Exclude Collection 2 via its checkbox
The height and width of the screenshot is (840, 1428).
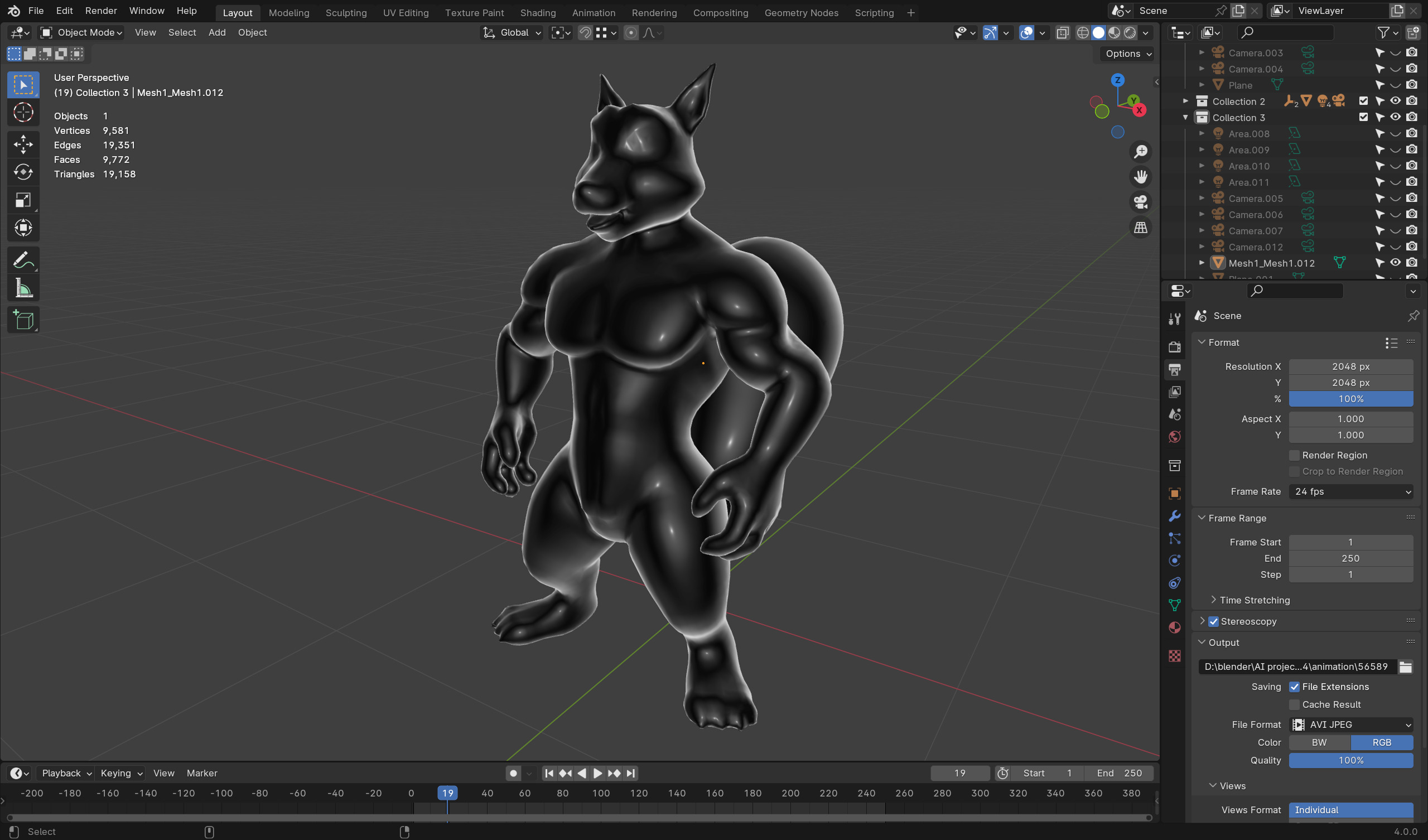pos(1363,101)
